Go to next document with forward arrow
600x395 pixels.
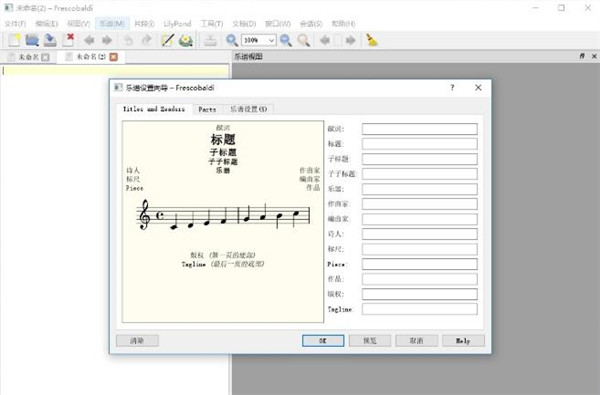107,40
